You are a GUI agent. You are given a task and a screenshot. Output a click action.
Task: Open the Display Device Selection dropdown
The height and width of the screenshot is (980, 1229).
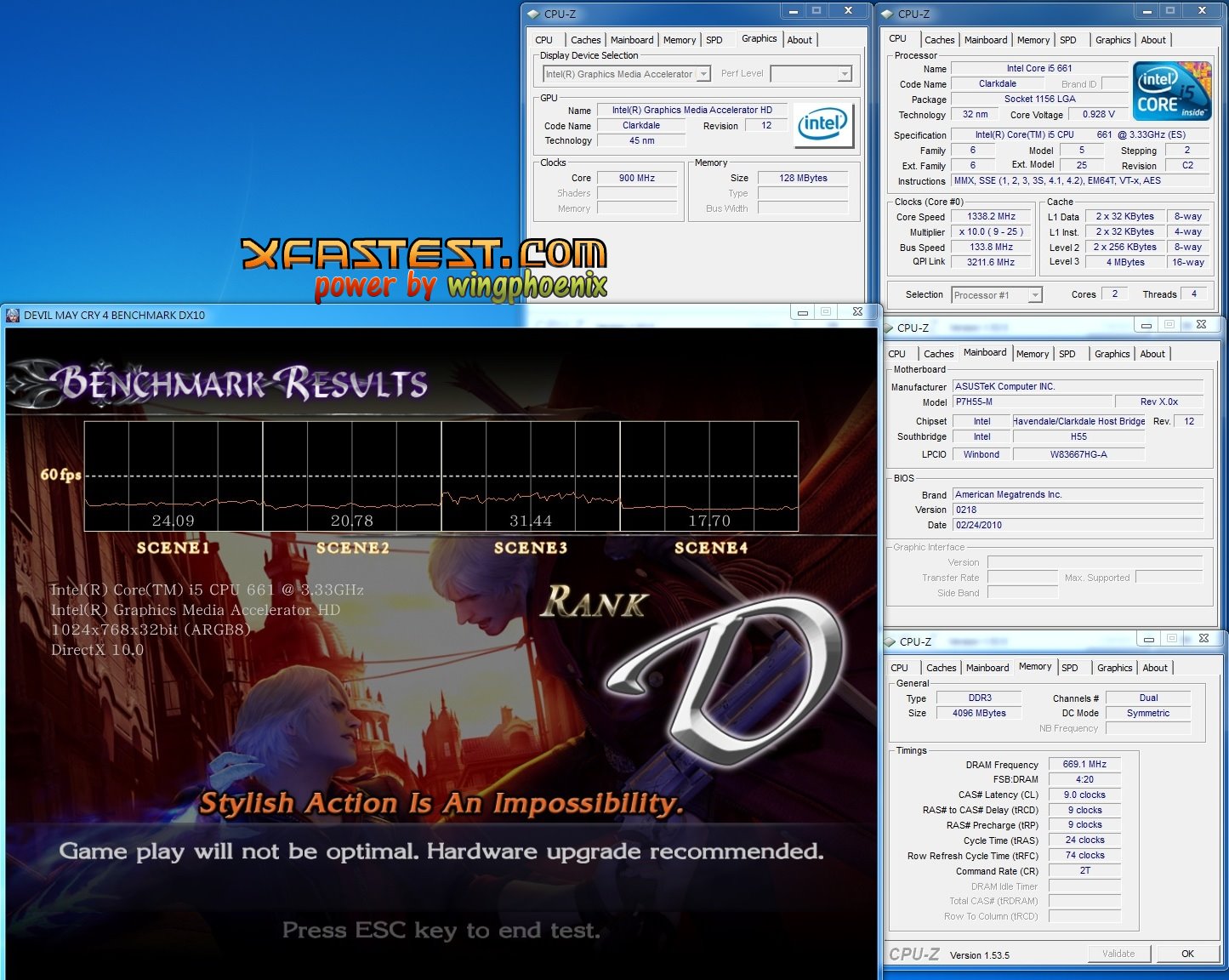(703, 74)
